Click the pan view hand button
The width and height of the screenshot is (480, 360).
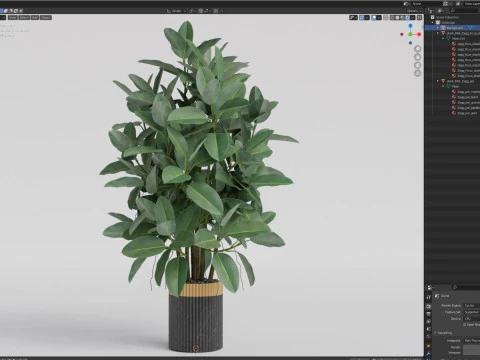(417, 57)
